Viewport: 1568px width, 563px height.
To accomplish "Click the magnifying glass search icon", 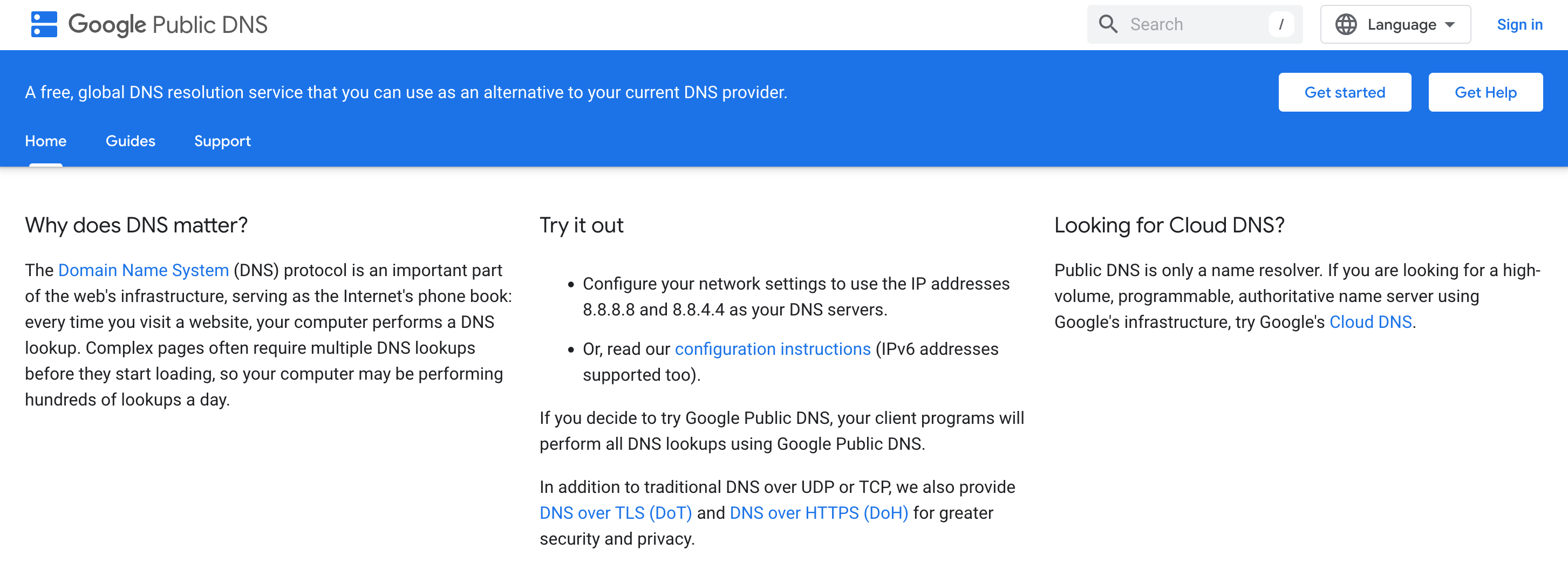I will point(1108,24).
